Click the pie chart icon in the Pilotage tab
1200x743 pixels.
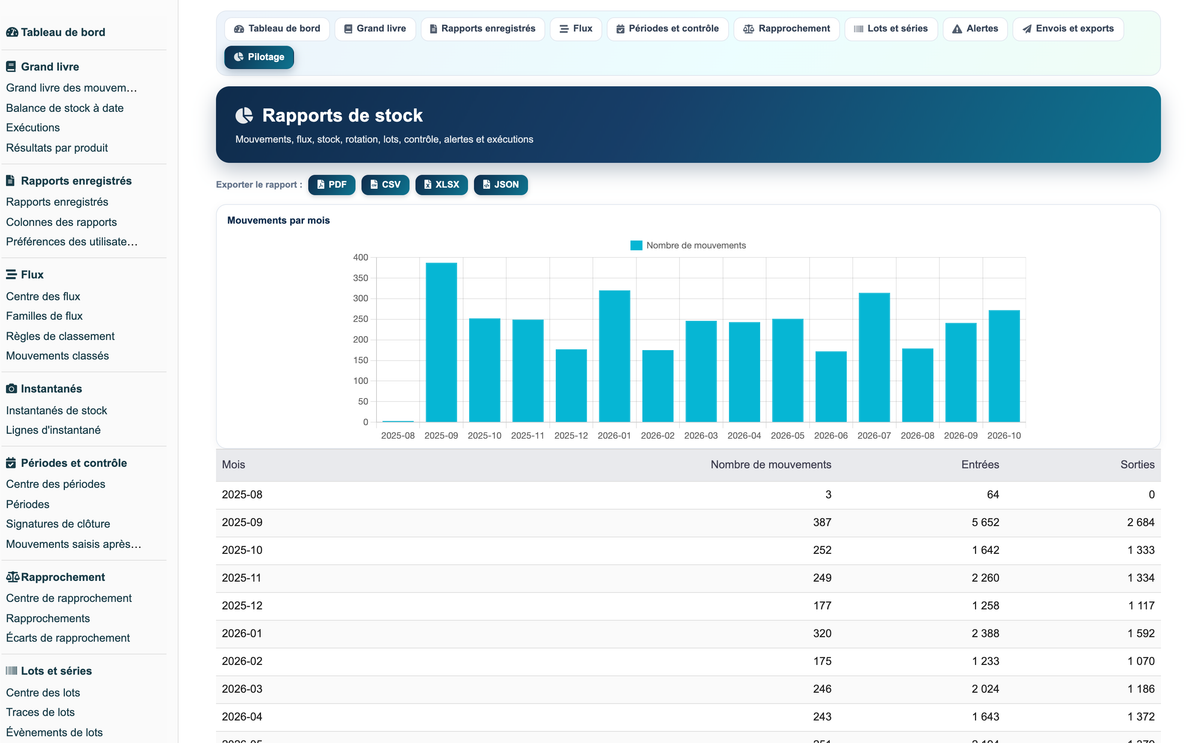[238, 57]
